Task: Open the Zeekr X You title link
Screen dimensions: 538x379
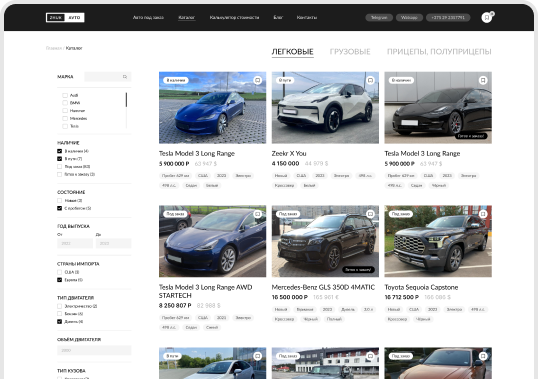Action: 289,154
